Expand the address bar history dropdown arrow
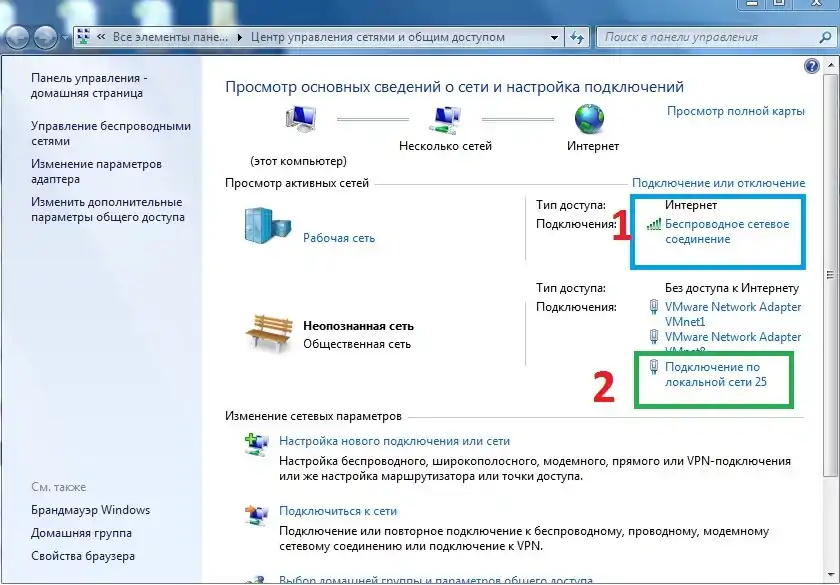 point(554,38)
